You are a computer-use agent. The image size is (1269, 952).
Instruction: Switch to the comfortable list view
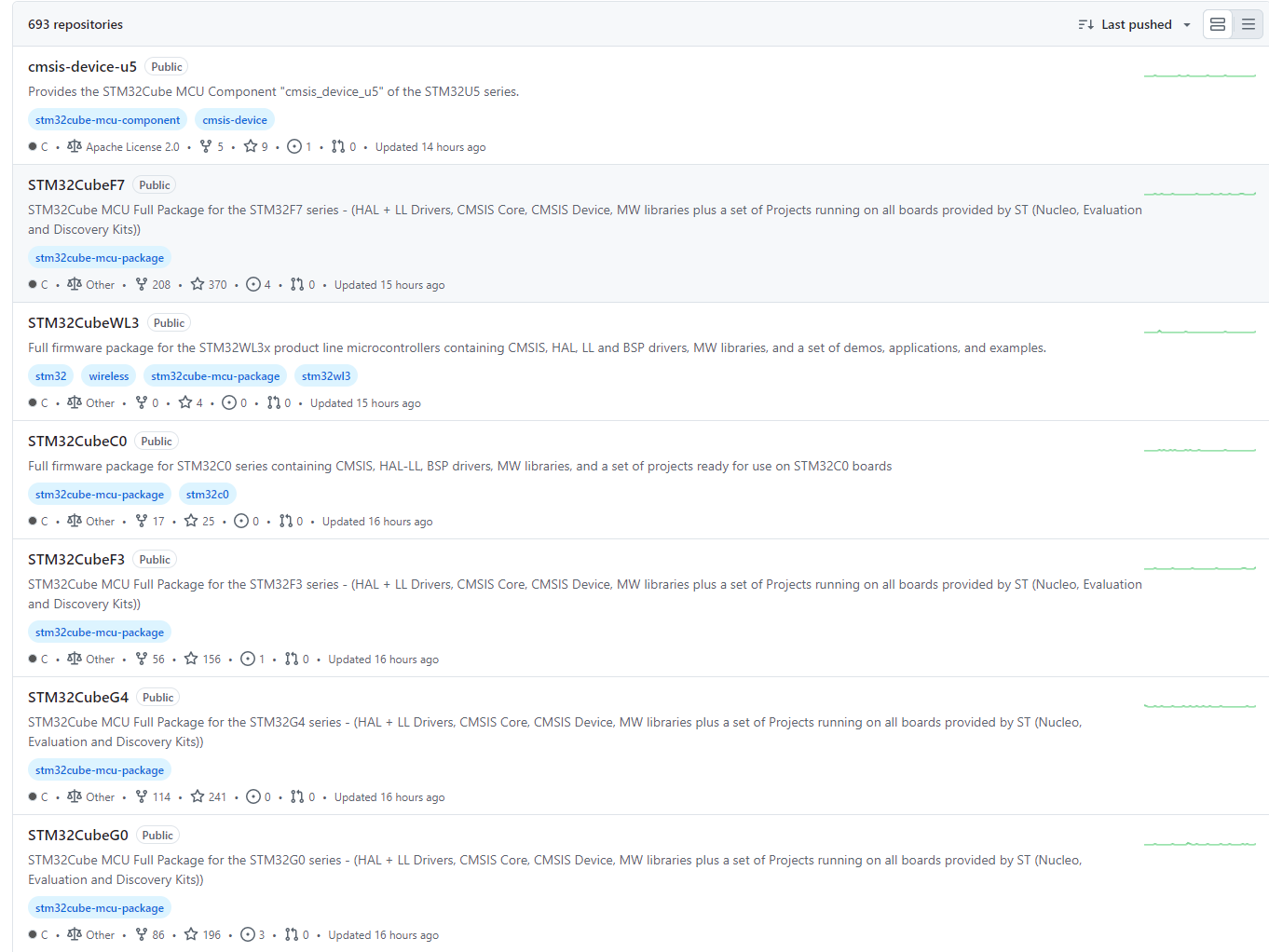(x=1218, y=24)
